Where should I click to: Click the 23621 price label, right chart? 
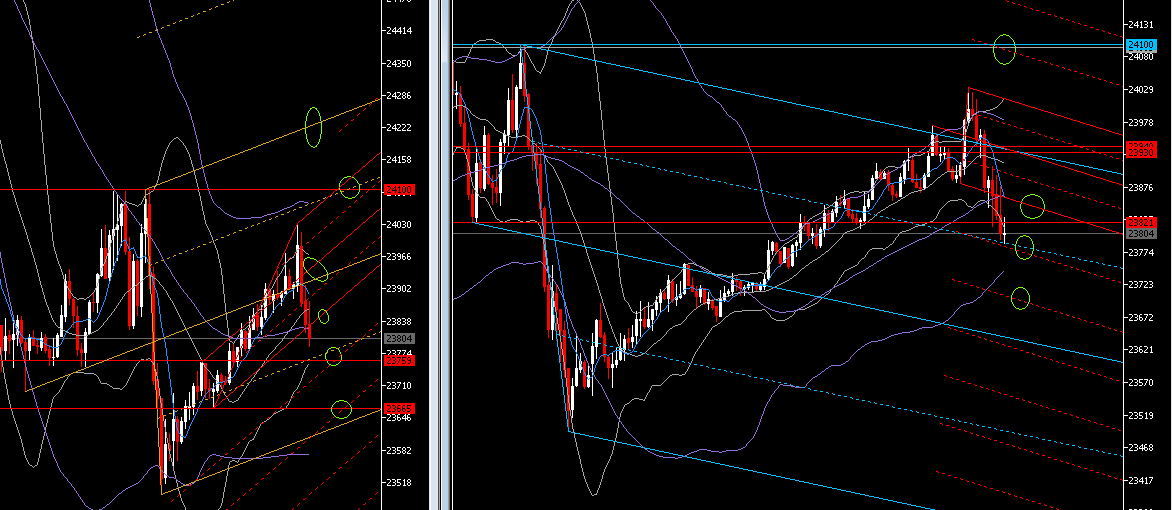1142,350
